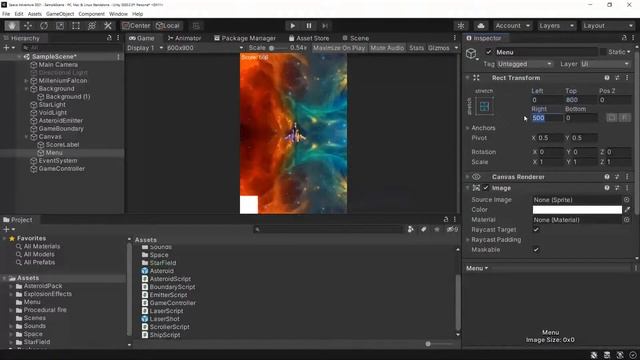Toggle Raycast Target checkbox
The height and width of the screenshot is (360, 640).
[x=536, y=229]
